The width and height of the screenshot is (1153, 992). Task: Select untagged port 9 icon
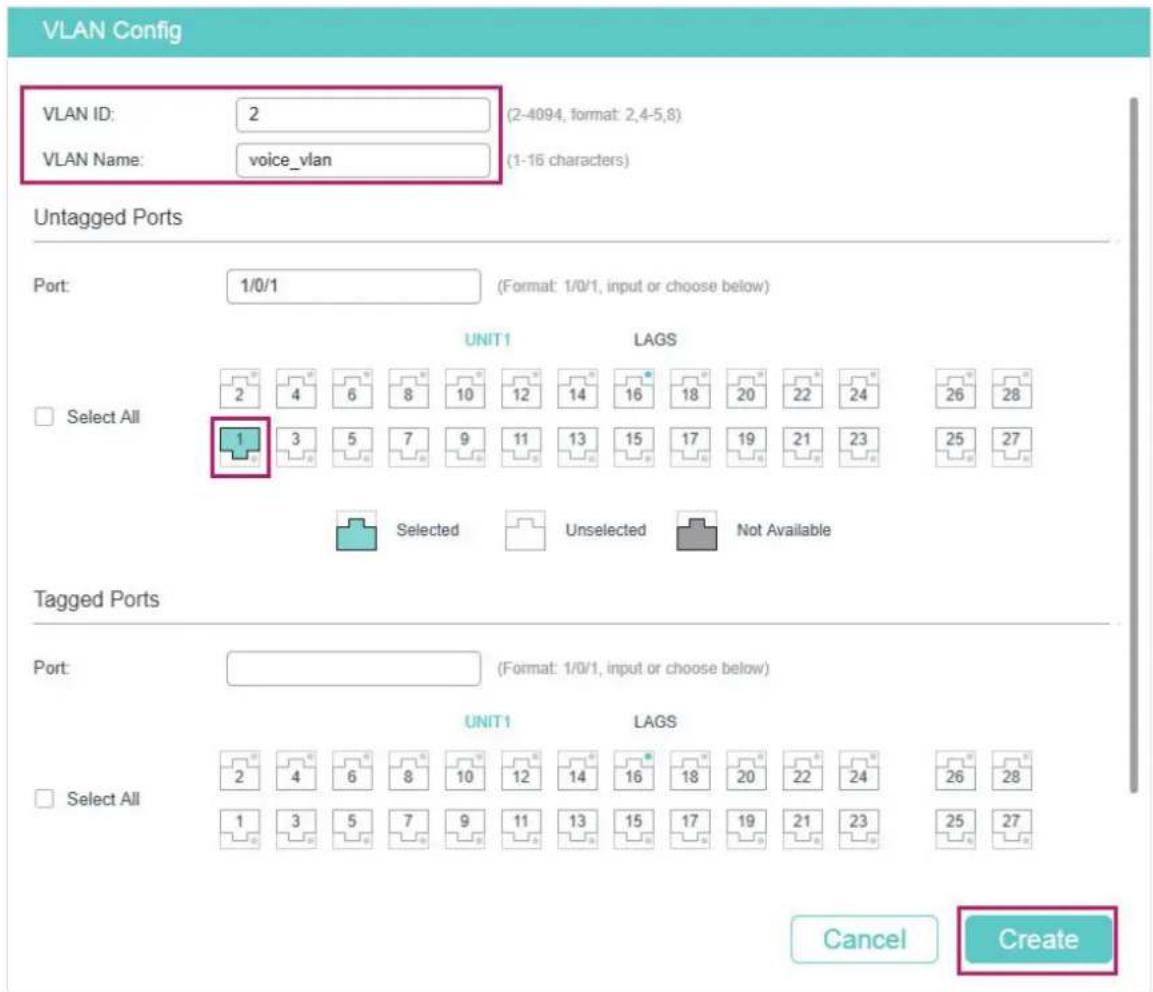(465, 446)
